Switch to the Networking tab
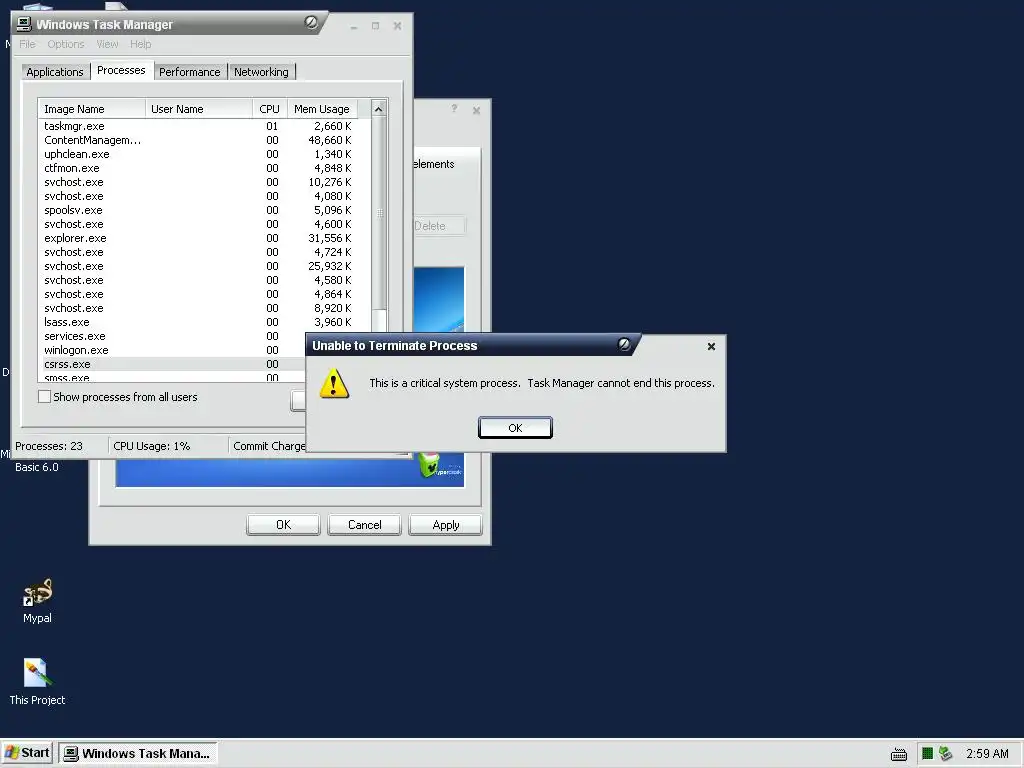 (261, 72)
